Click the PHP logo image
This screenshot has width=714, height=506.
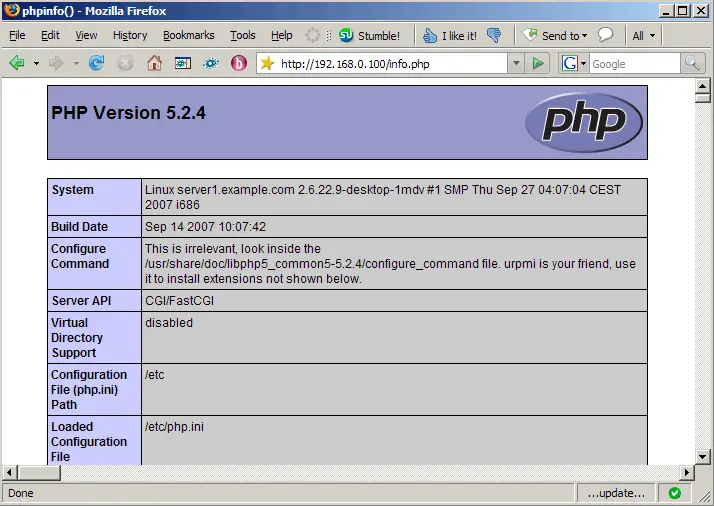tap(584, 122)
